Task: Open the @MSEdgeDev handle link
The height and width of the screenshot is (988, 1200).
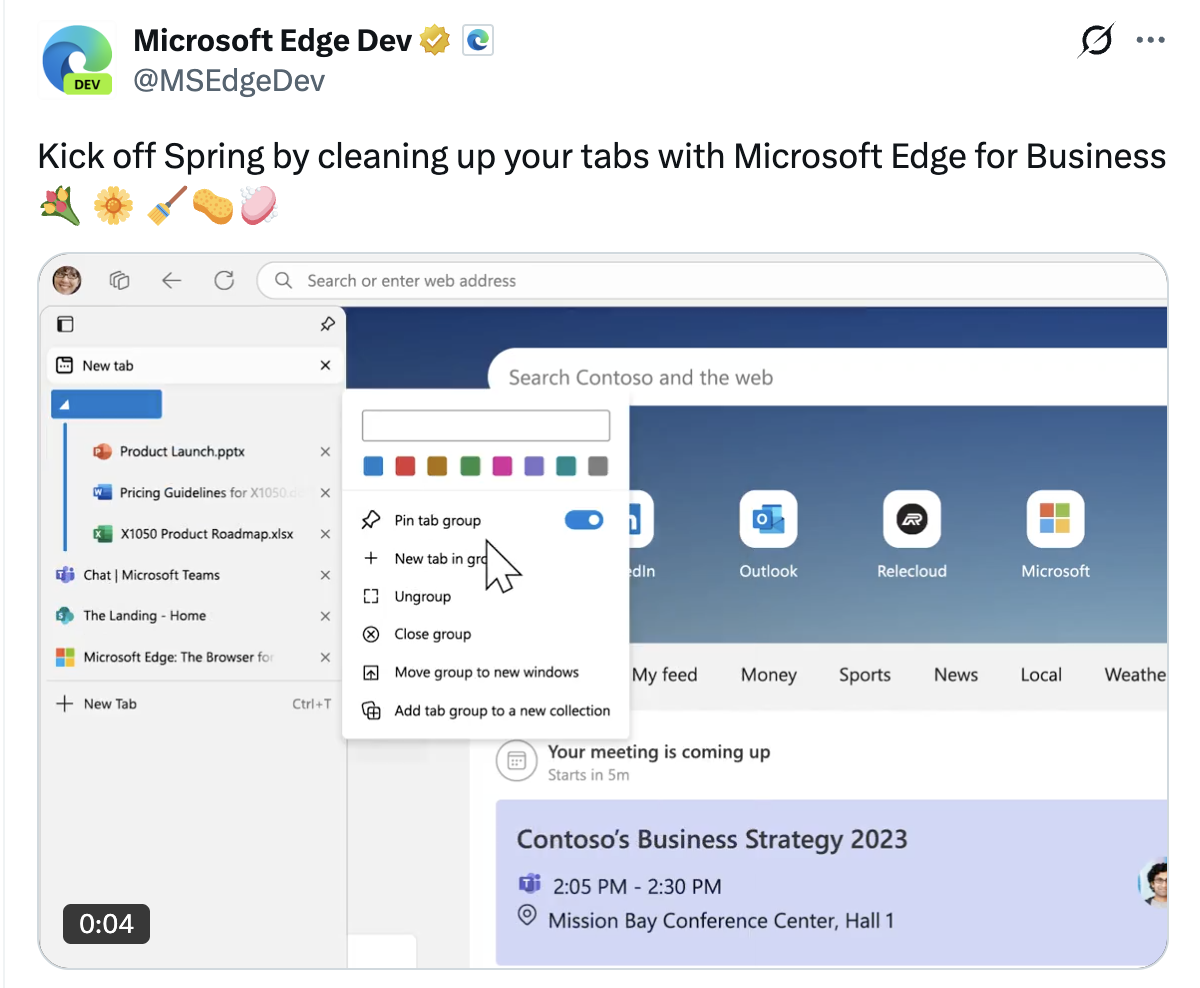Action: (228, 81)
